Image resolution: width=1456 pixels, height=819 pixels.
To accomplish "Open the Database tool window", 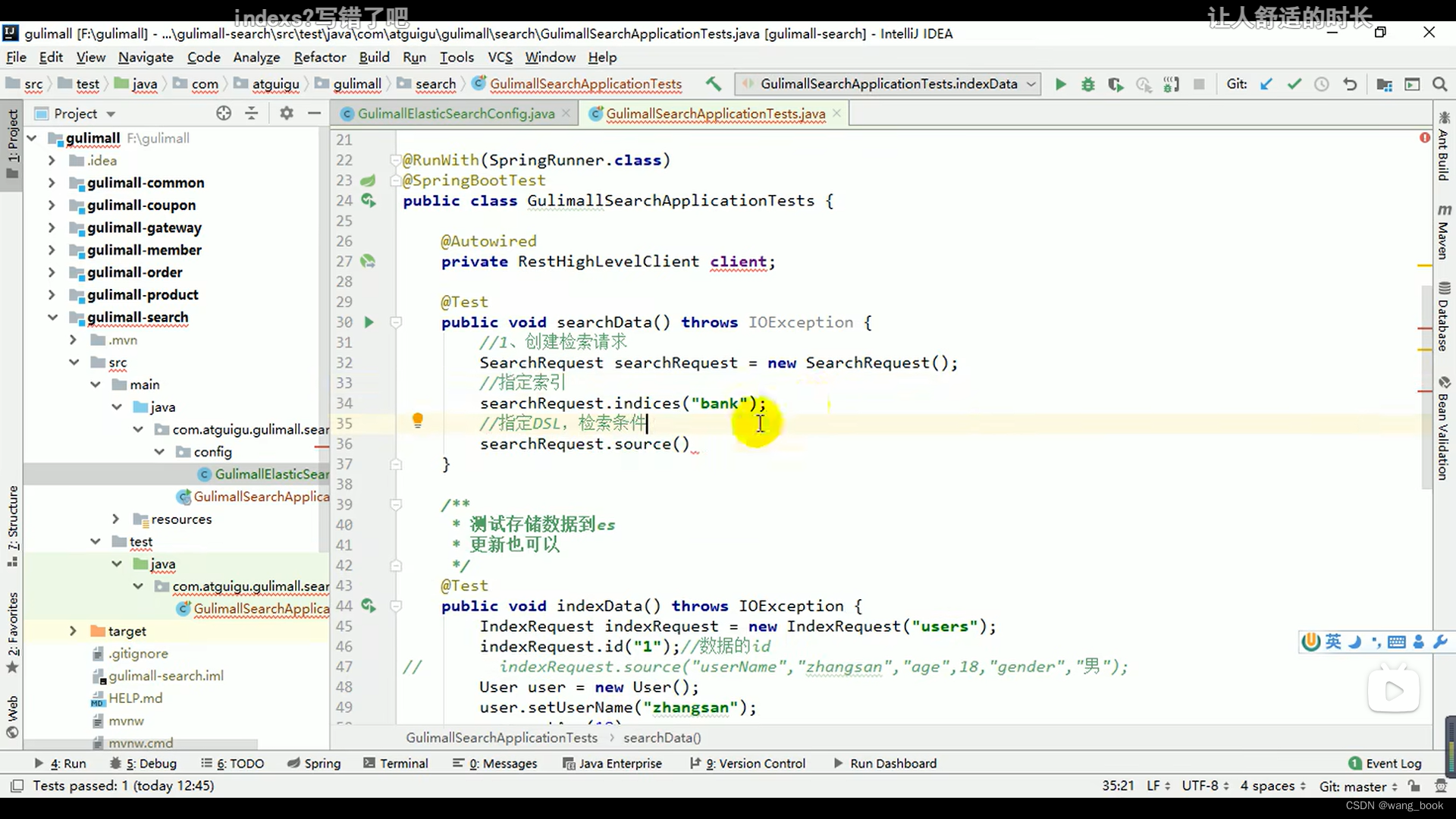I will [x=1444, y=316].
